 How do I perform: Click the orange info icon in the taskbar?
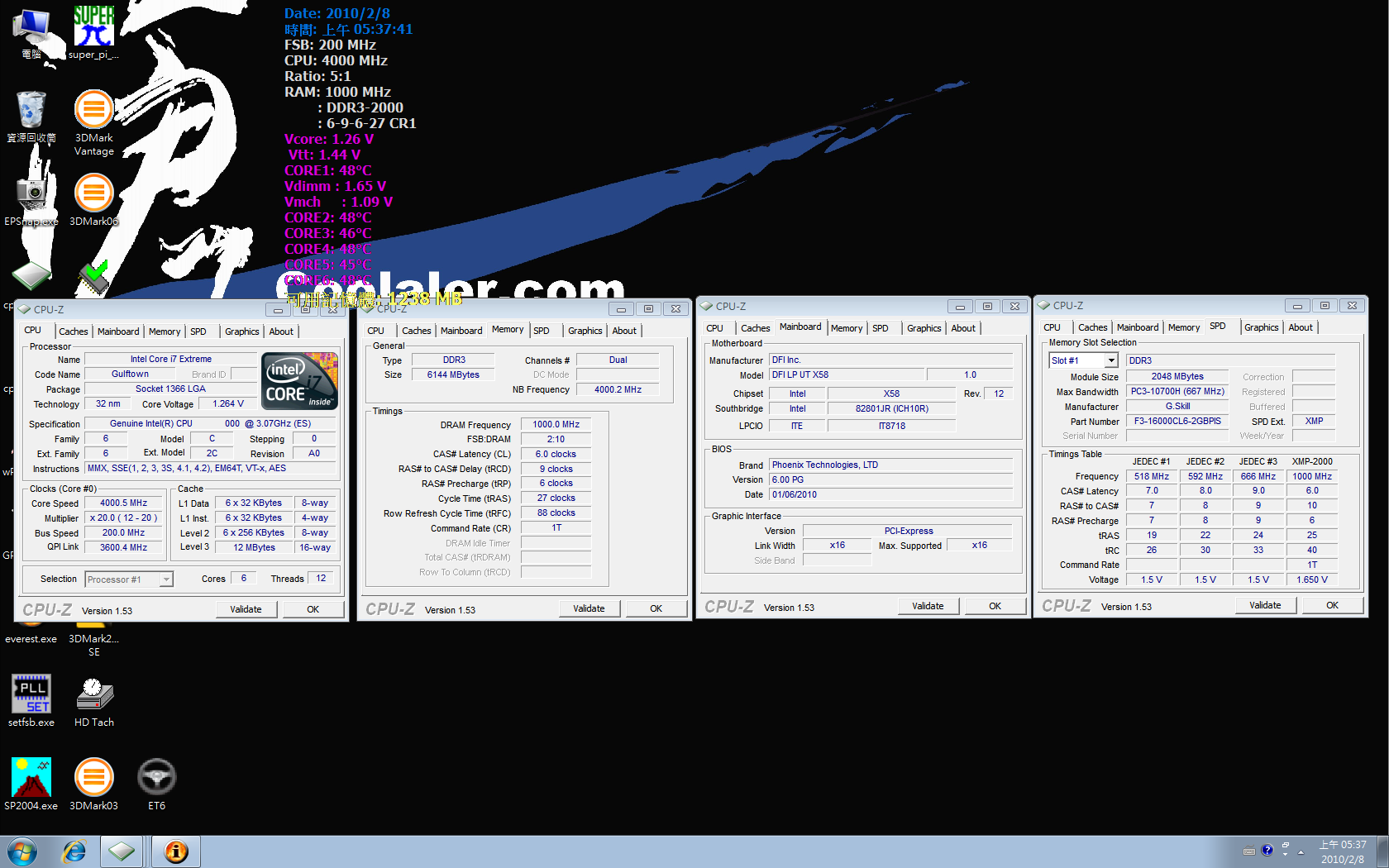click(176, 851)
